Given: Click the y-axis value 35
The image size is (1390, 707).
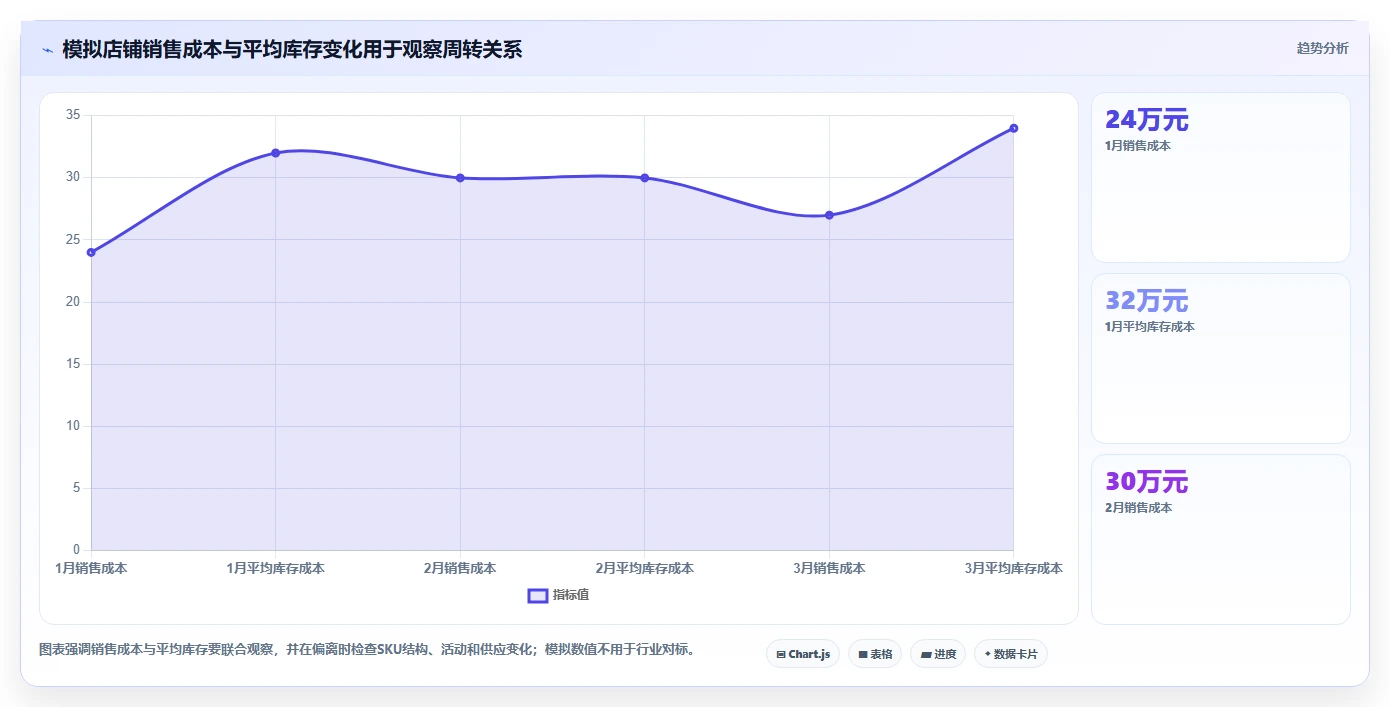Looking at the screenshot, I should (x=72, y=115).
